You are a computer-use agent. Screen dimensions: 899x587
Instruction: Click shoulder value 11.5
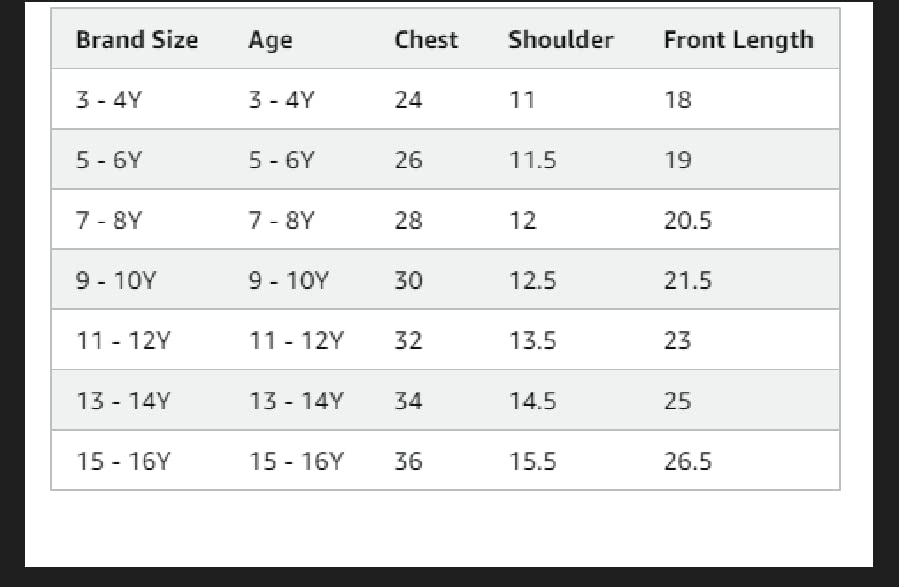coord(532,160)
